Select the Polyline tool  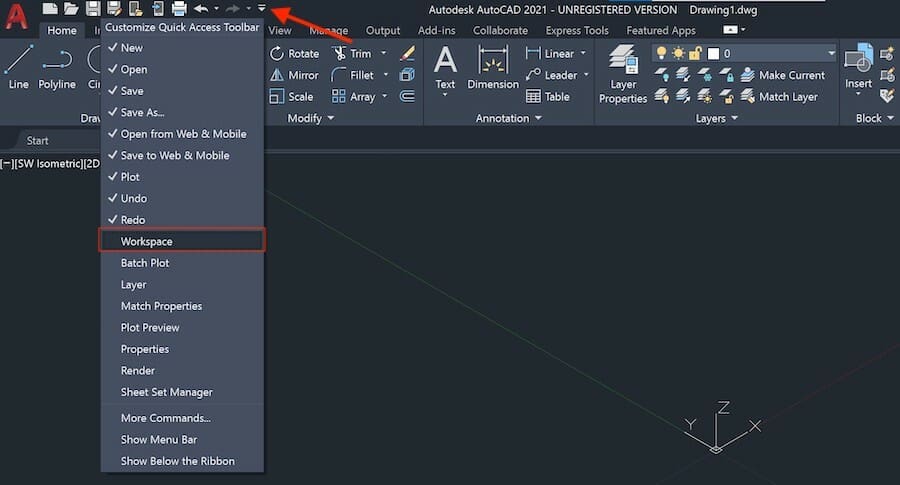click(57, 67)
